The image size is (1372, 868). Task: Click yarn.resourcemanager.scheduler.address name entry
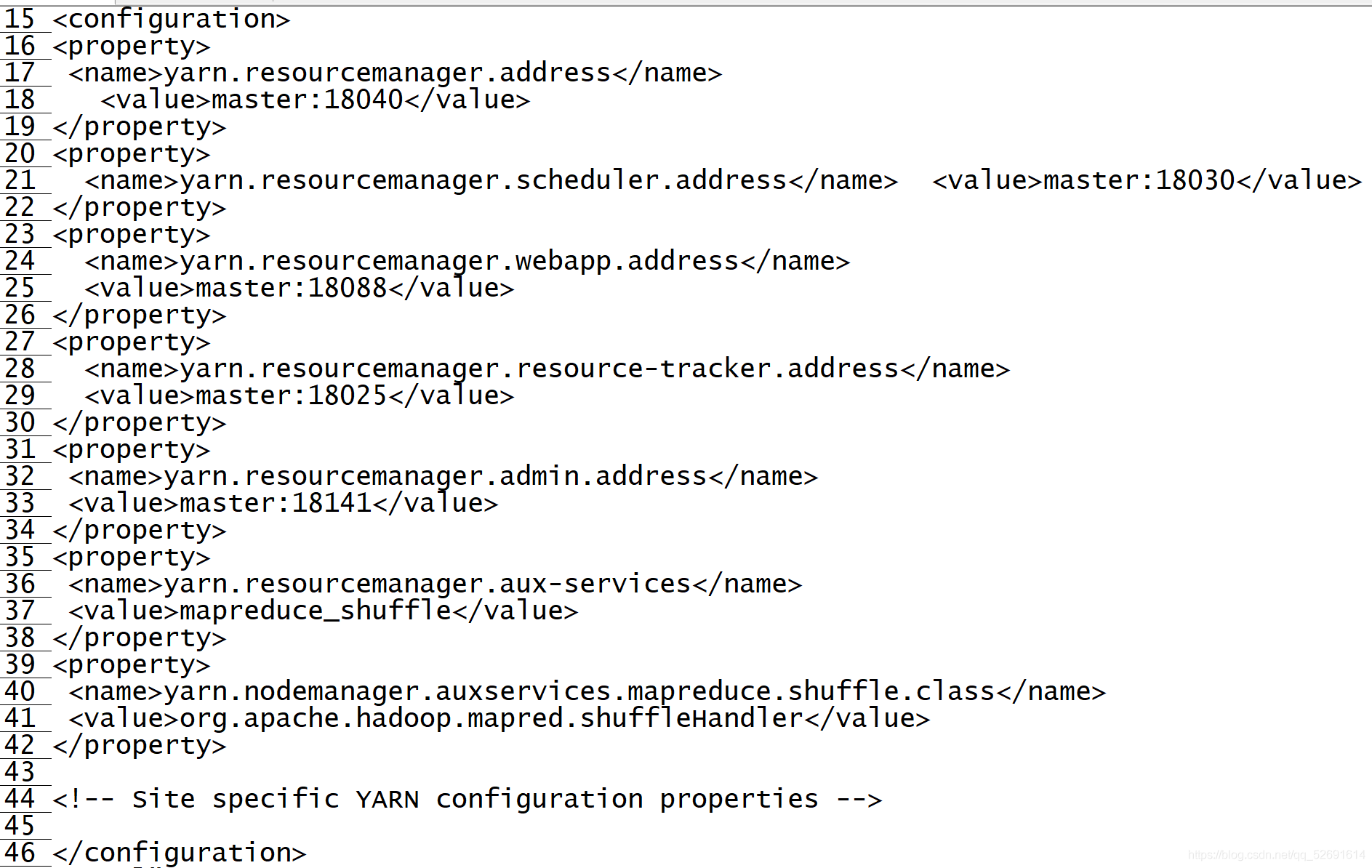pyautogui.click(x=492, y=180)
